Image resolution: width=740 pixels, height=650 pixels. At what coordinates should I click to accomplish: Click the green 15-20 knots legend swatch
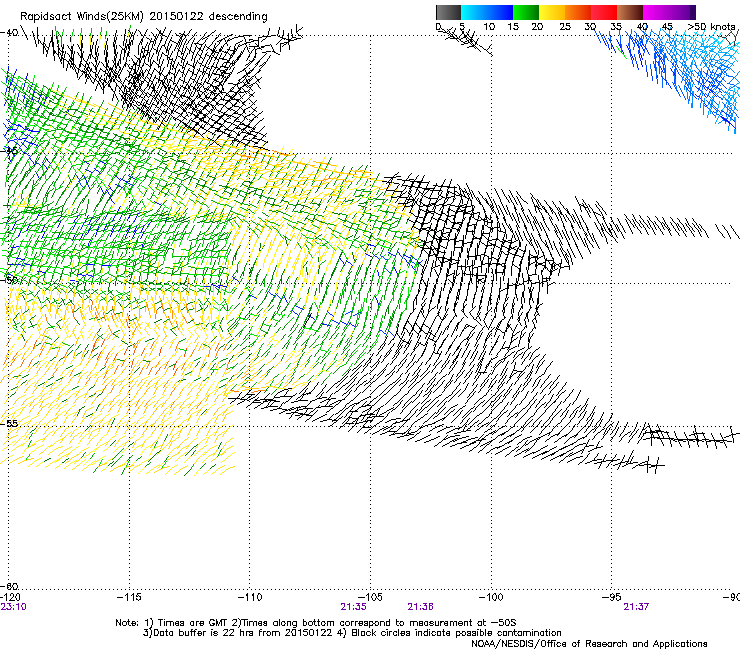(x=526, y=12)
